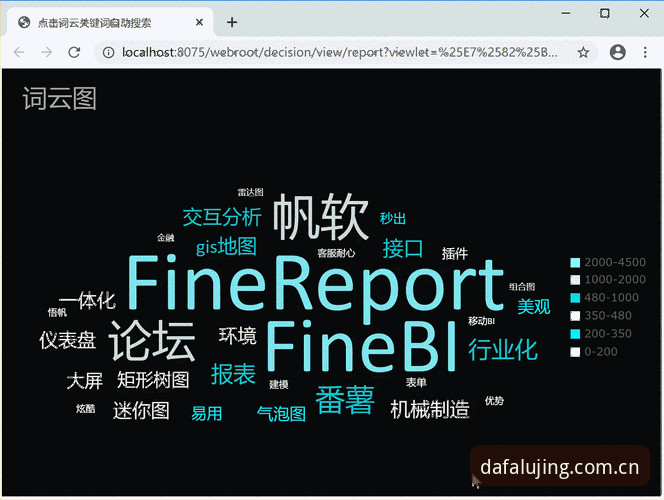Screen dimensions: 664x500
Task: Click the 移动BI keyword
Action: point(481,321)
